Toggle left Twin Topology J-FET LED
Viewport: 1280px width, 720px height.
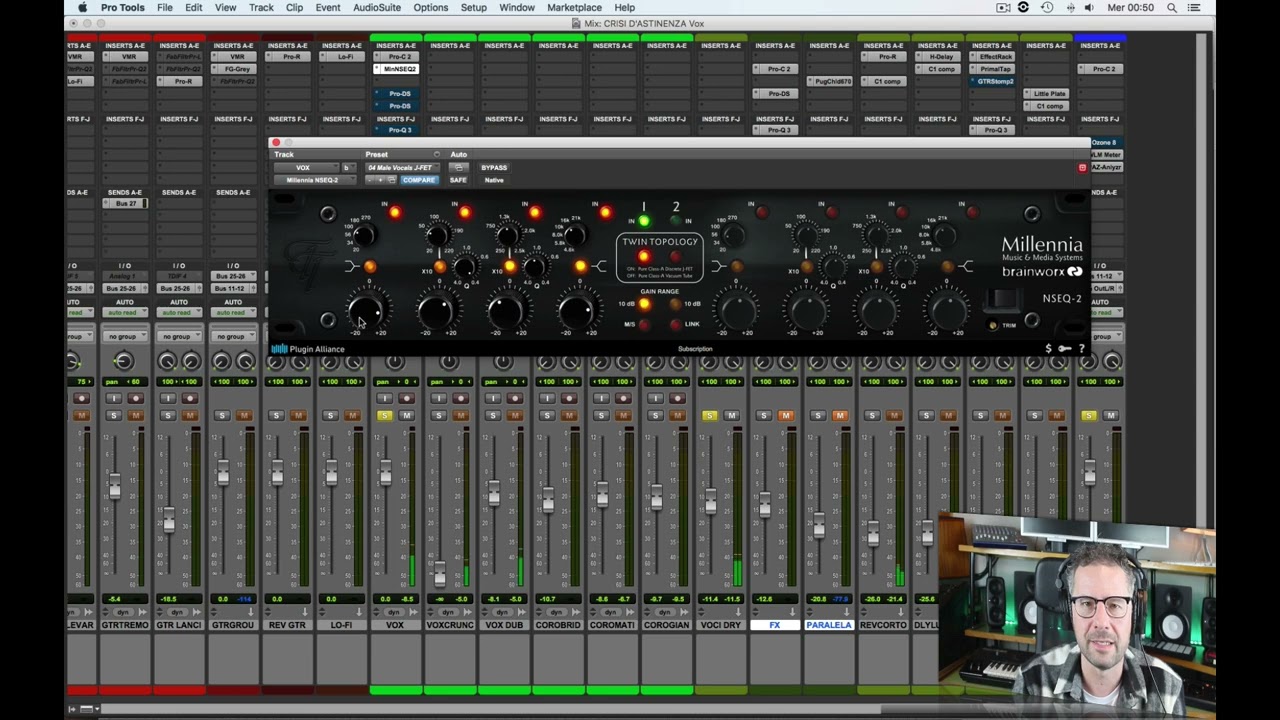point(643,257)
